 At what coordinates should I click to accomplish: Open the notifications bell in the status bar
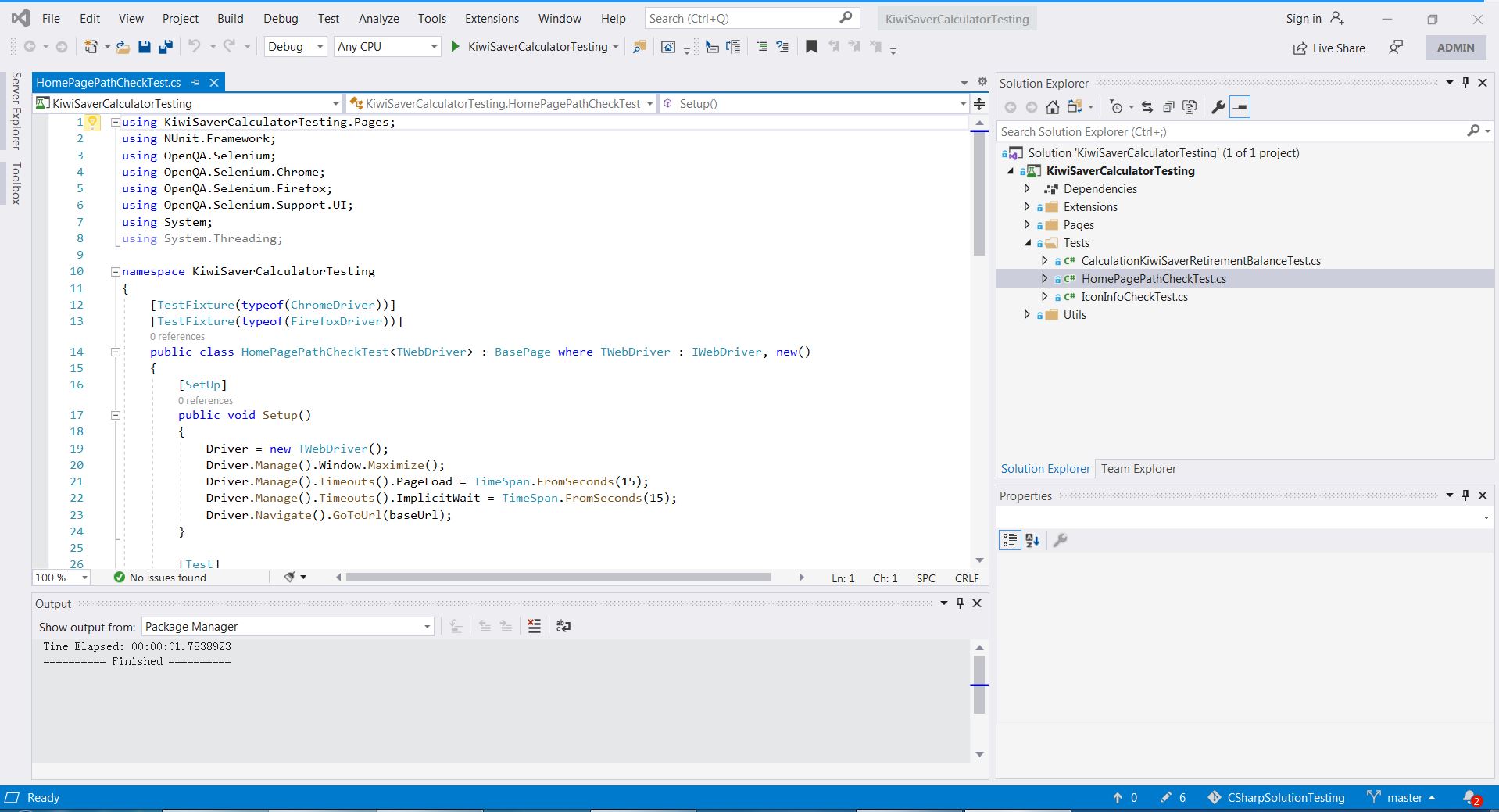(1471, 798)
